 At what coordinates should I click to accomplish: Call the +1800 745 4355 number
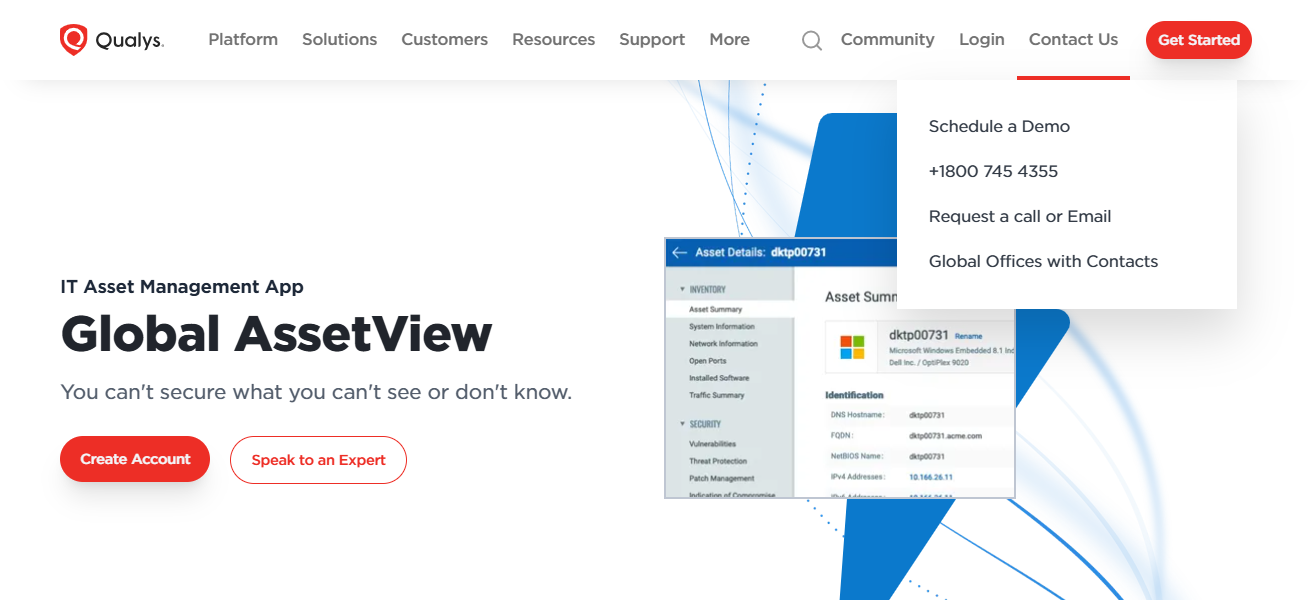(993, 171)
